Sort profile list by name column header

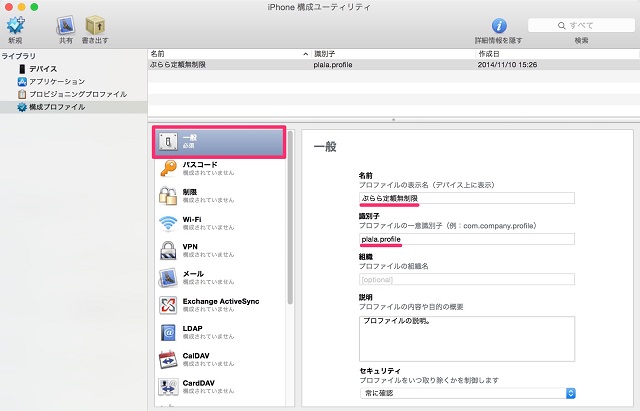[x=229, y=54]
